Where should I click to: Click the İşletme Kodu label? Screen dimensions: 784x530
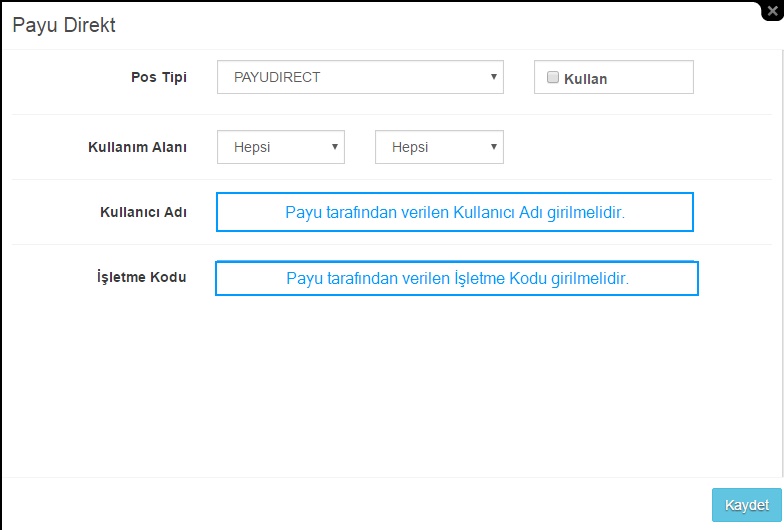[x=142, y=276]
